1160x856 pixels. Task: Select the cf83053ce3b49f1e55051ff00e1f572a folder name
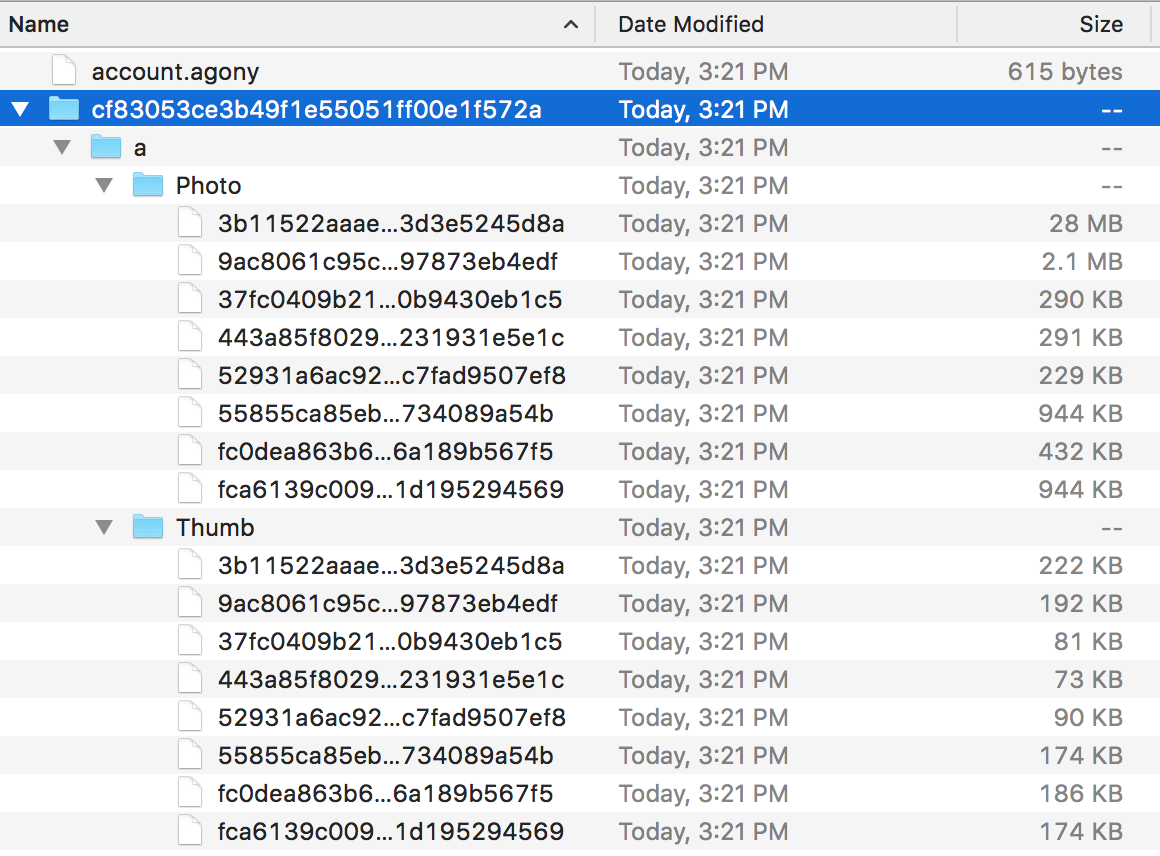tap(317, 109)
